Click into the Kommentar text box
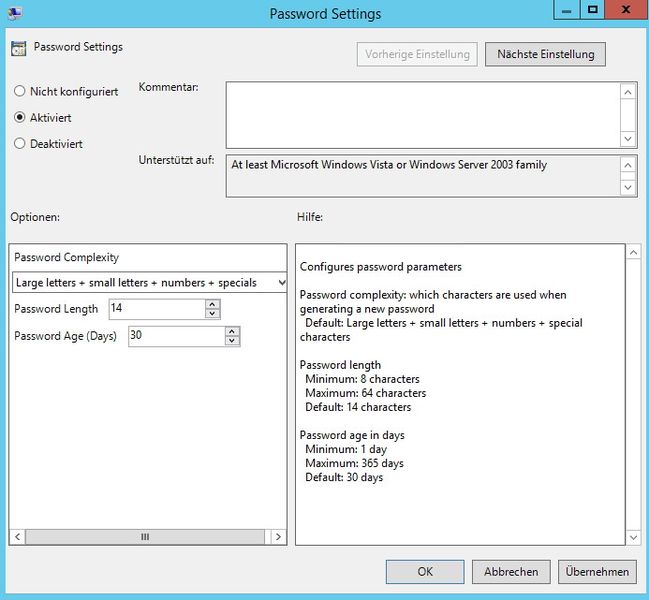This screenshot has width=649, height=600. tap(422, 114)
